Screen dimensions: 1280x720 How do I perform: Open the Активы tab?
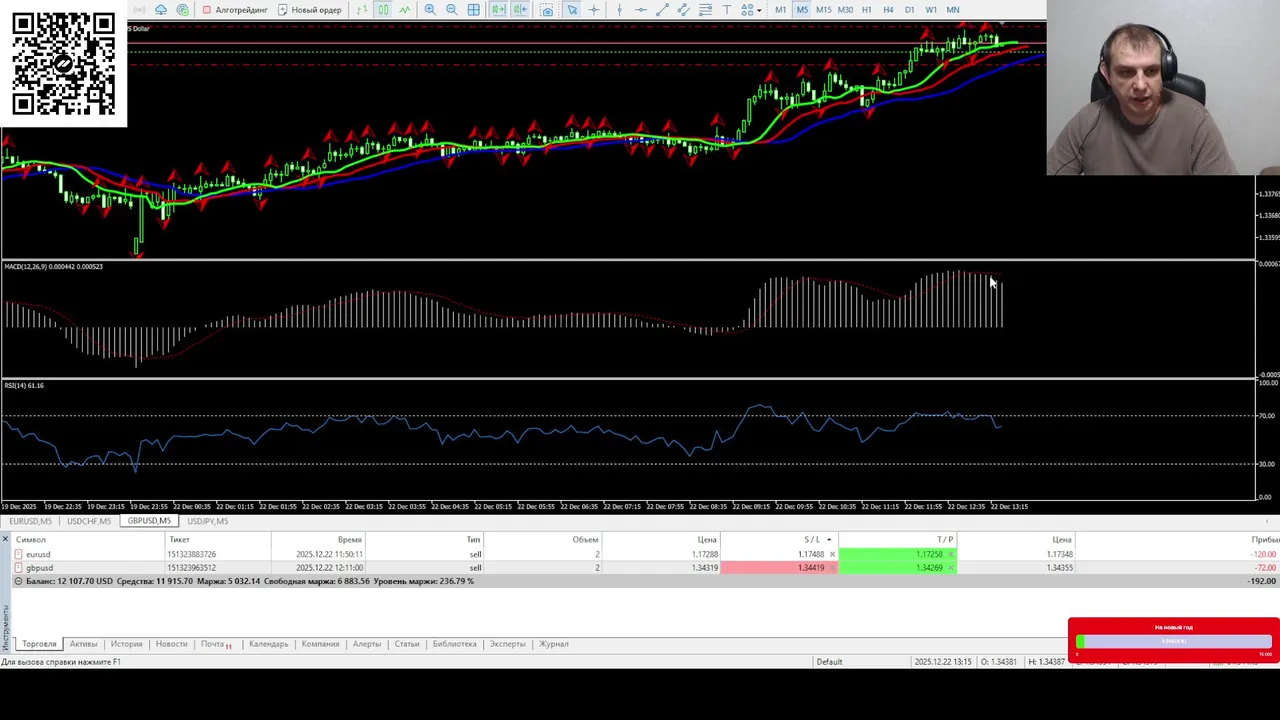coord(83,644)
